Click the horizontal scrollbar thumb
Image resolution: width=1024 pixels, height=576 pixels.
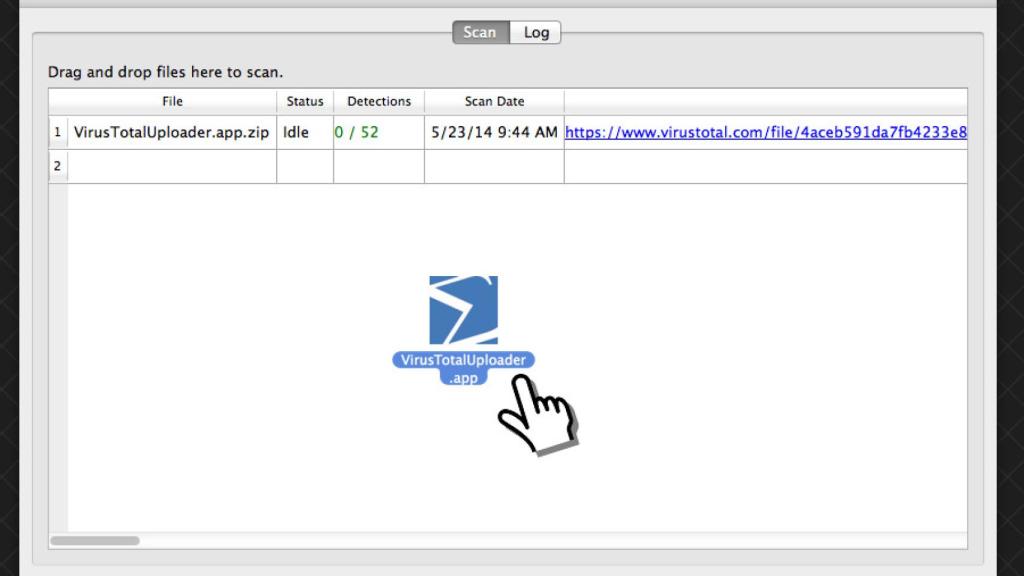click(94, 540)
